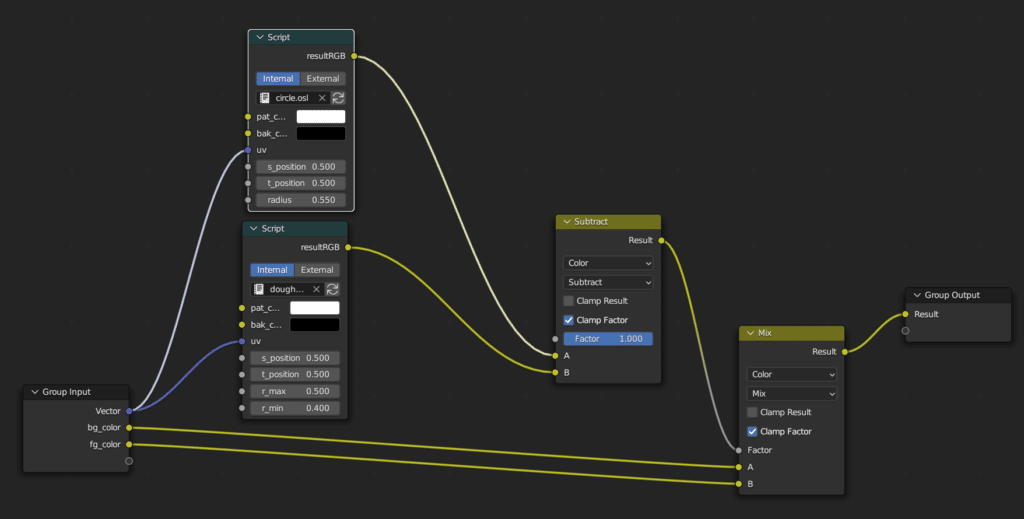Click the Mix node Factor input socket
The image size is (1024, 519).
(x=739, y=450)
